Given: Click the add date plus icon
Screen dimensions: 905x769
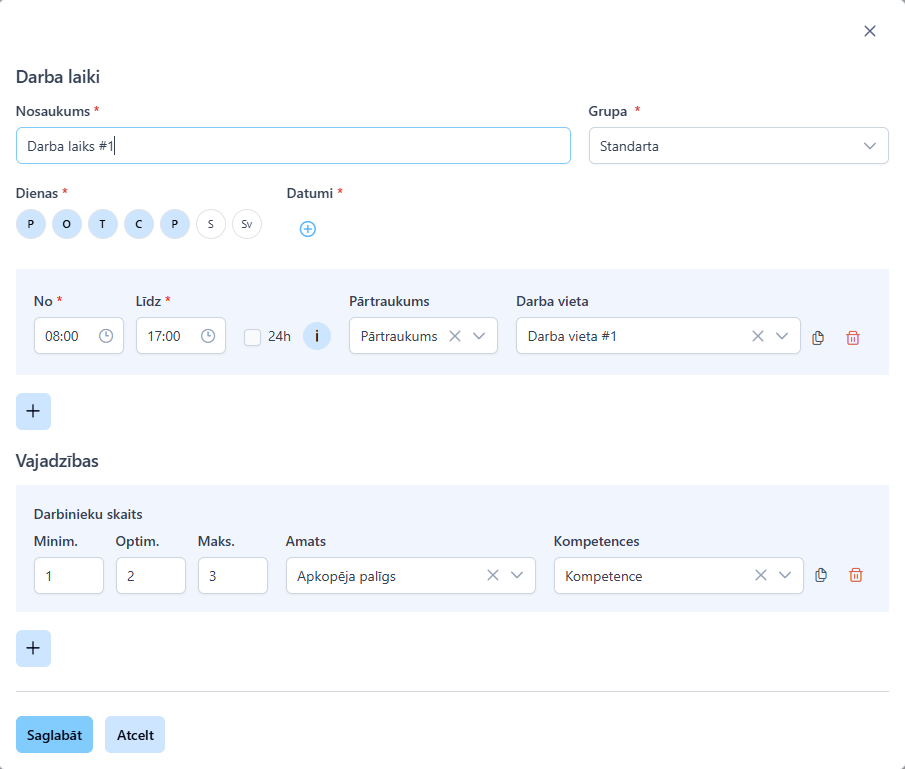Looking at the screenshot, I should (x=308, y=229).
